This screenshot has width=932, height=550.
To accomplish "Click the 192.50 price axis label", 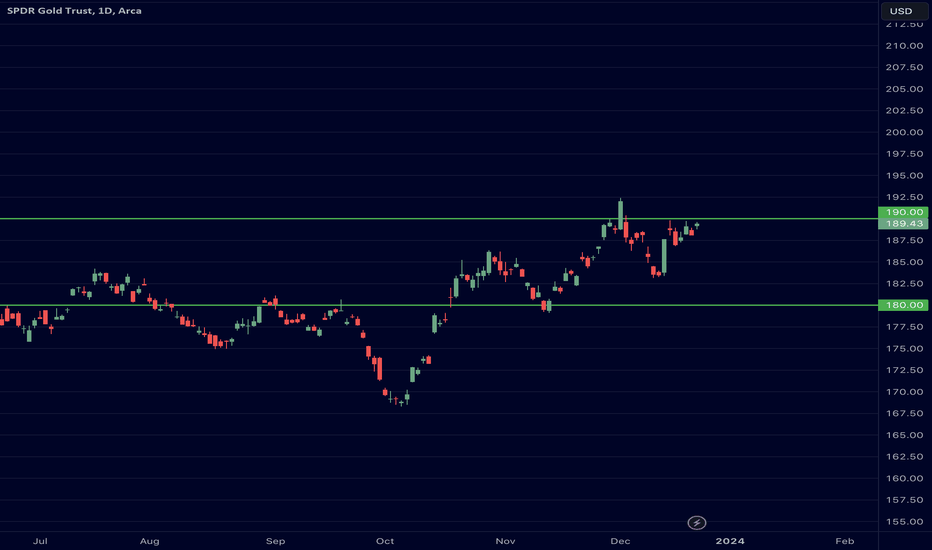I will [904, 197].
